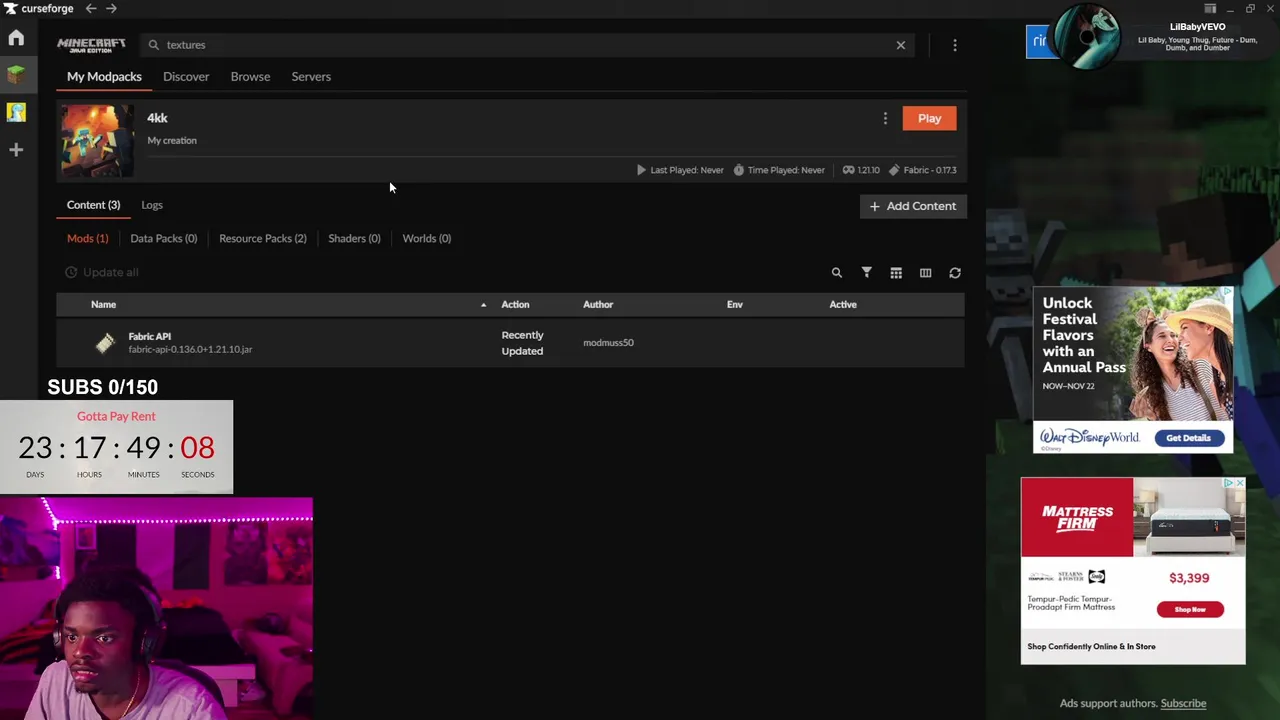Show the Worlds (0) category
1280x720 pixels.
click(426, 239)
